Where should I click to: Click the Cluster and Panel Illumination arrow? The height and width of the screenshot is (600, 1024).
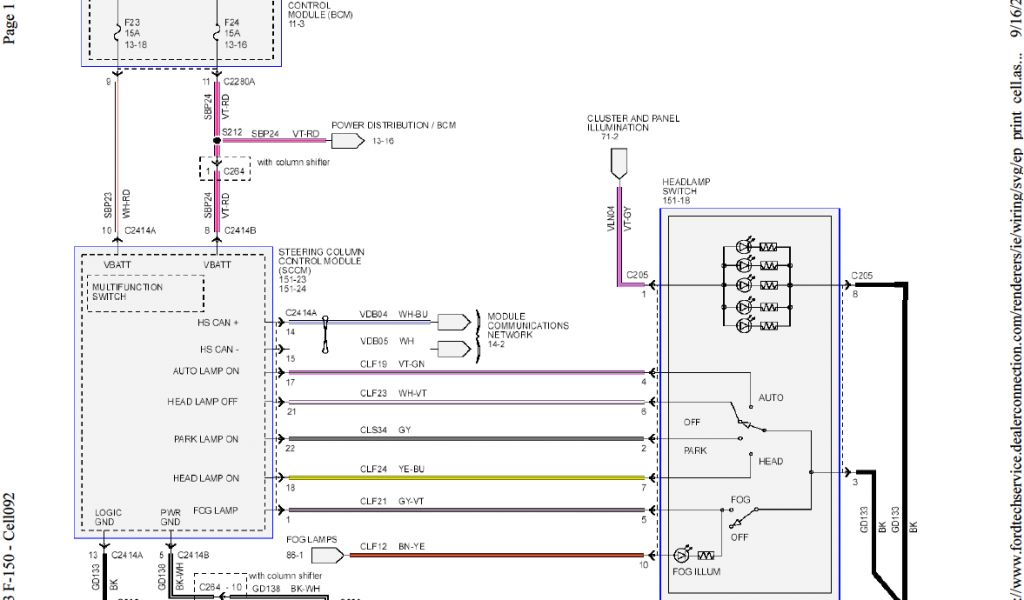[618, 160]
